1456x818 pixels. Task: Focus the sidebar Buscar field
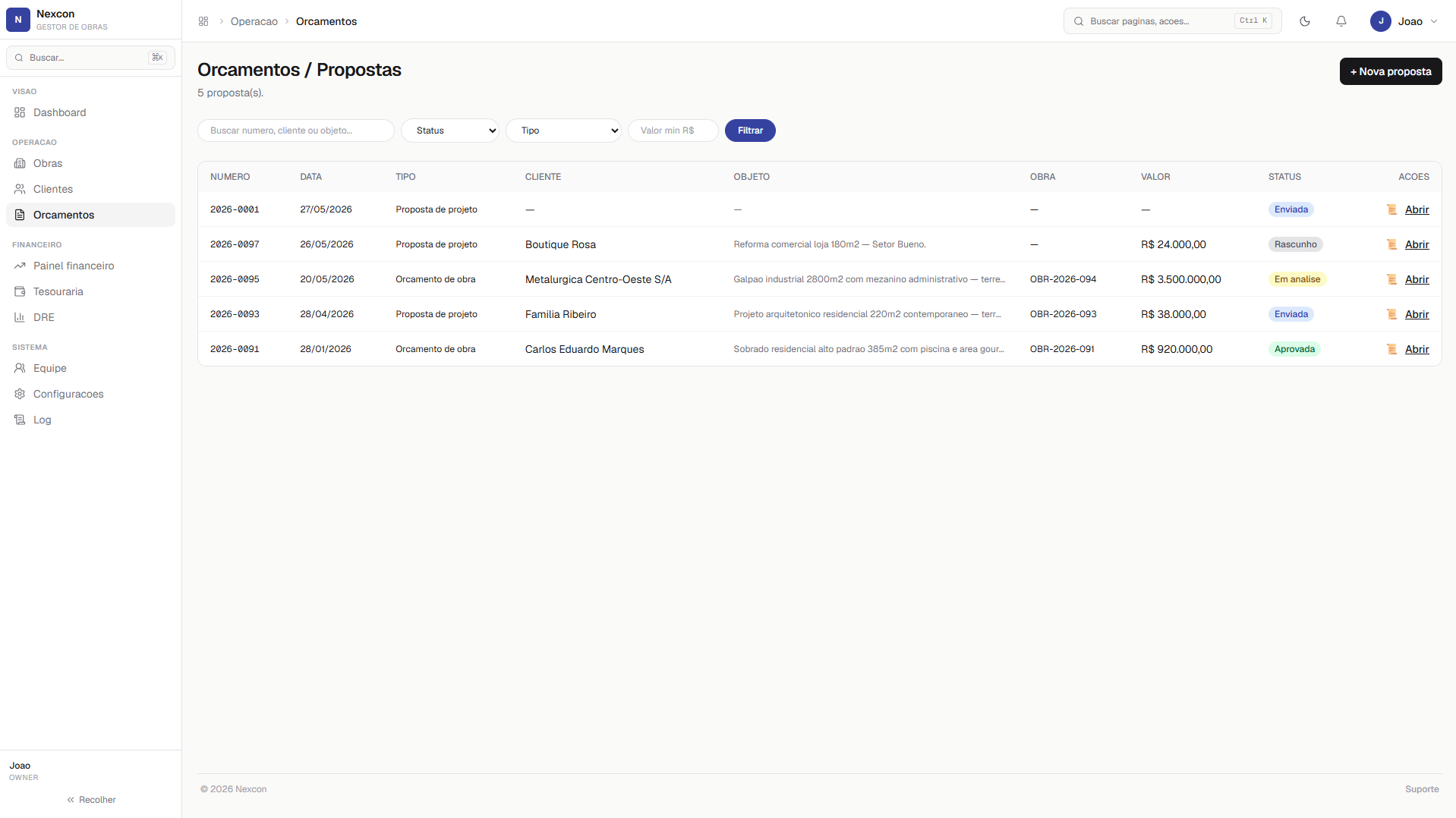tap(90, 58)
